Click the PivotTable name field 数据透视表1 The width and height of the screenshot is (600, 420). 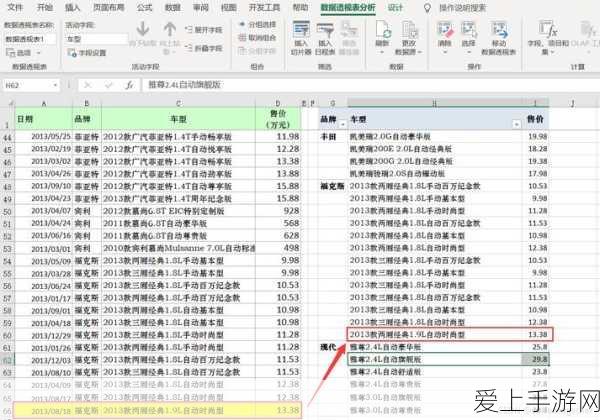30,39
